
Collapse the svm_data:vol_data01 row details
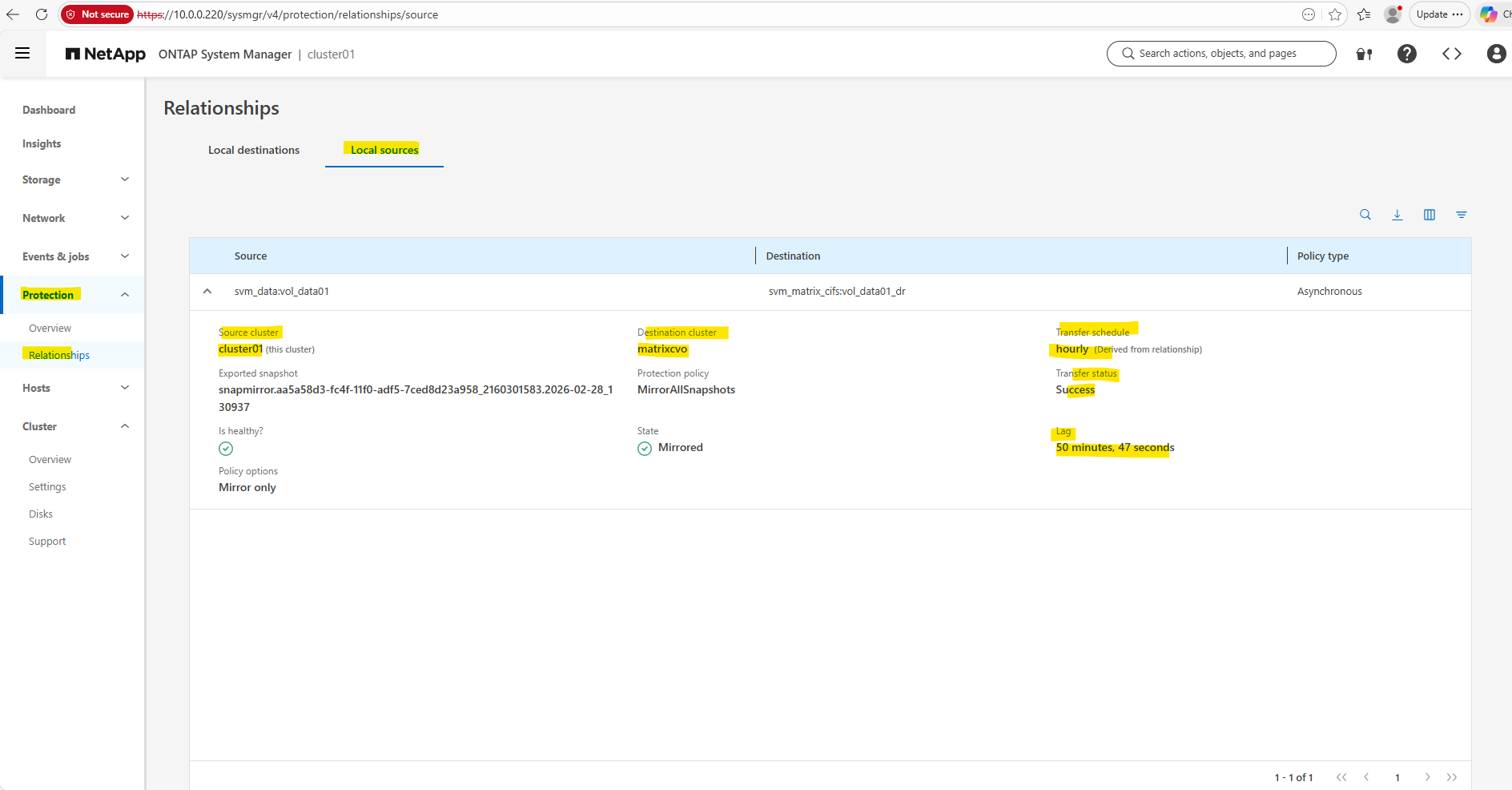207,292
